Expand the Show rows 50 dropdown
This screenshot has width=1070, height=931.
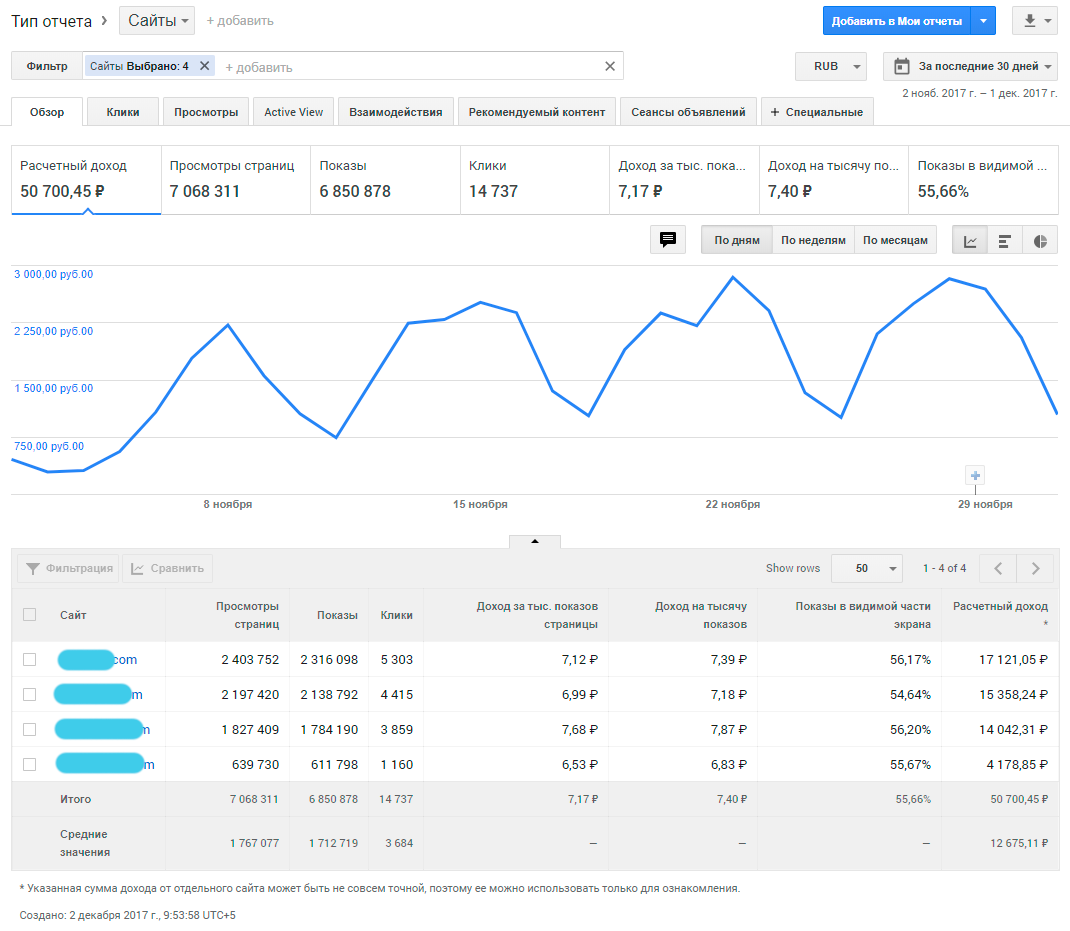[x=866, y=568]
